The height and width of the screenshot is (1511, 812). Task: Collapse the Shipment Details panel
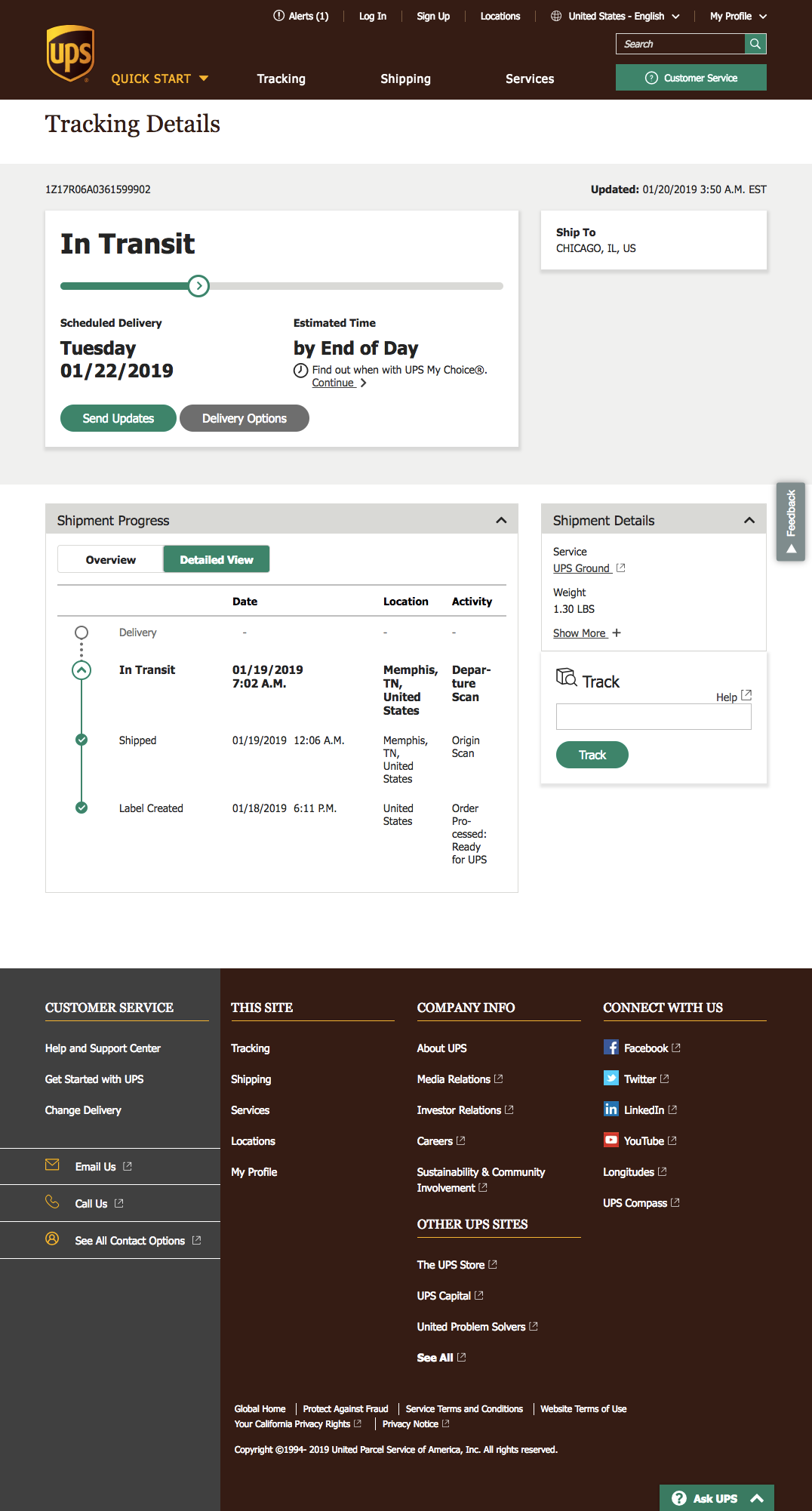click(x=749, y=520)
